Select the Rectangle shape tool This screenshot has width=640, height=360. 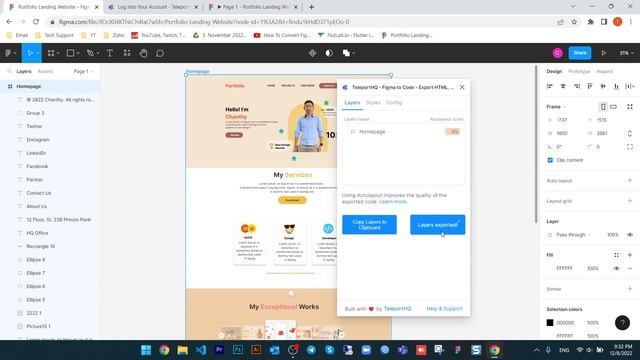(71, 53)
